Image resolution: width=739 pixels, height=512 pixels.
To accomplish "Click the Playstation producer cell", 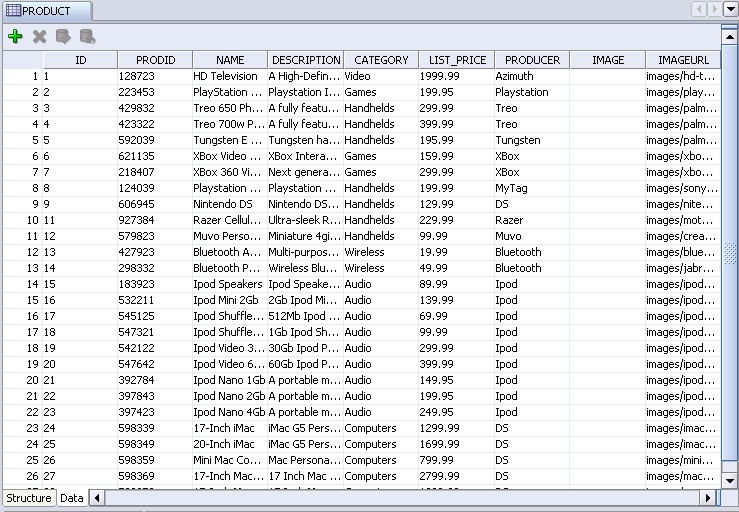I will tap(532, 92).
